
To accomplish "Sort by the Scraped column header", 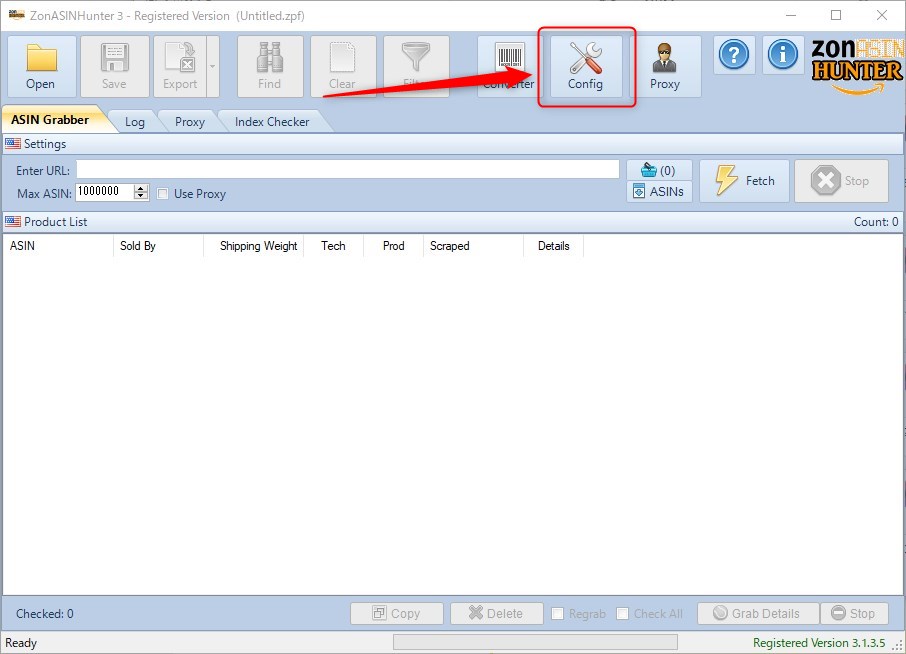I will 473,246.
